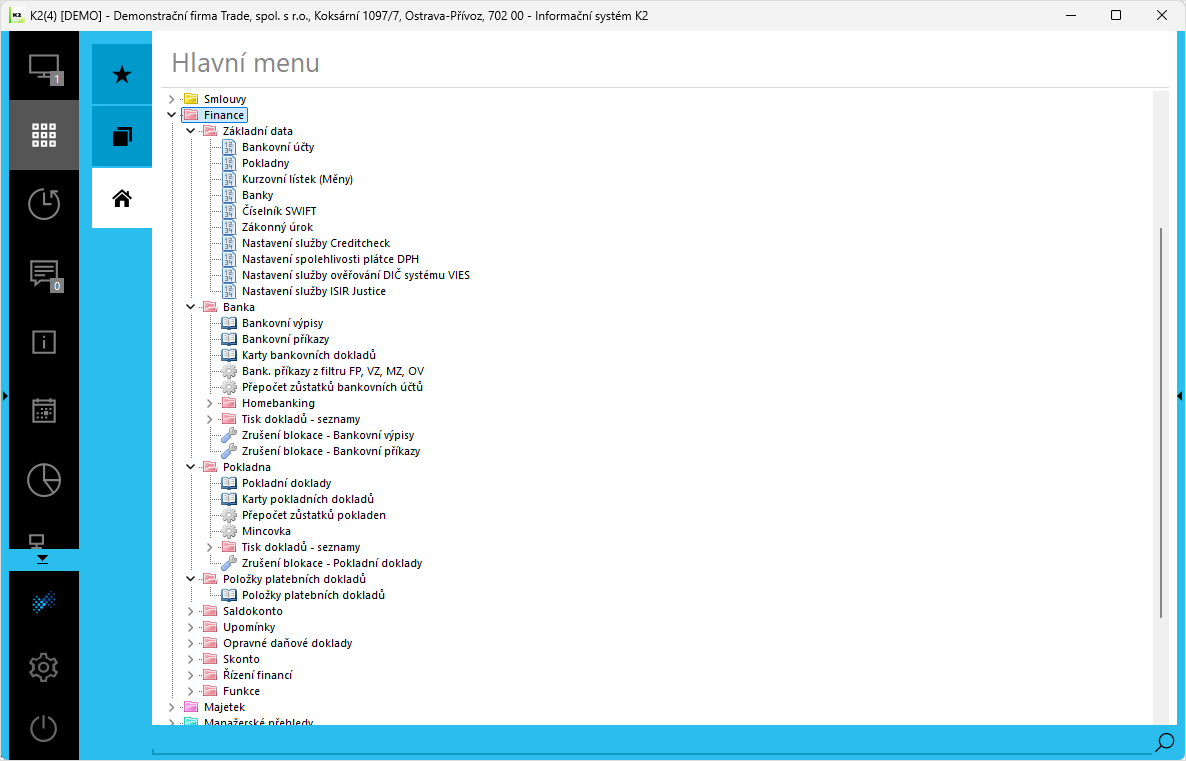Click the vertical scrollbar of the menu tree
Image resolution: width=1186 pixels, height=761 pixels.
pyautogui.click(x=1161, y=424)
